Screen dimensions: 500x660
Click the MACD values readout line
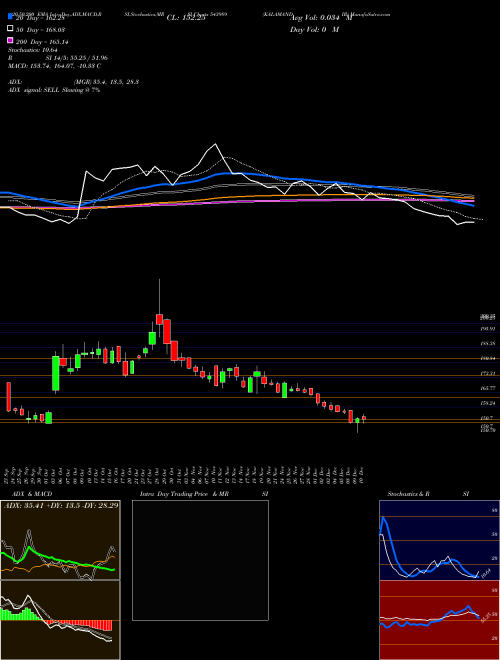click(x=54, y=66)
